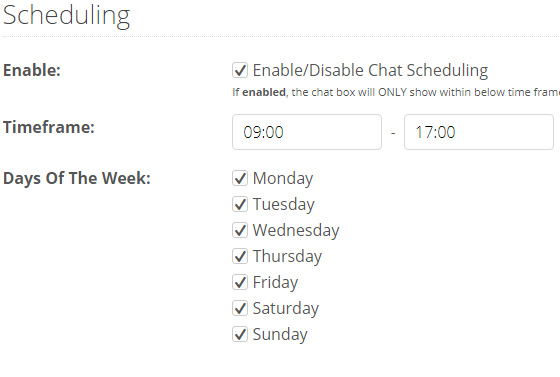Toggle the Tuesday checkbox box
Image resolution: width=560 pixels, height=377 pixels.
[x=240, y=204]
